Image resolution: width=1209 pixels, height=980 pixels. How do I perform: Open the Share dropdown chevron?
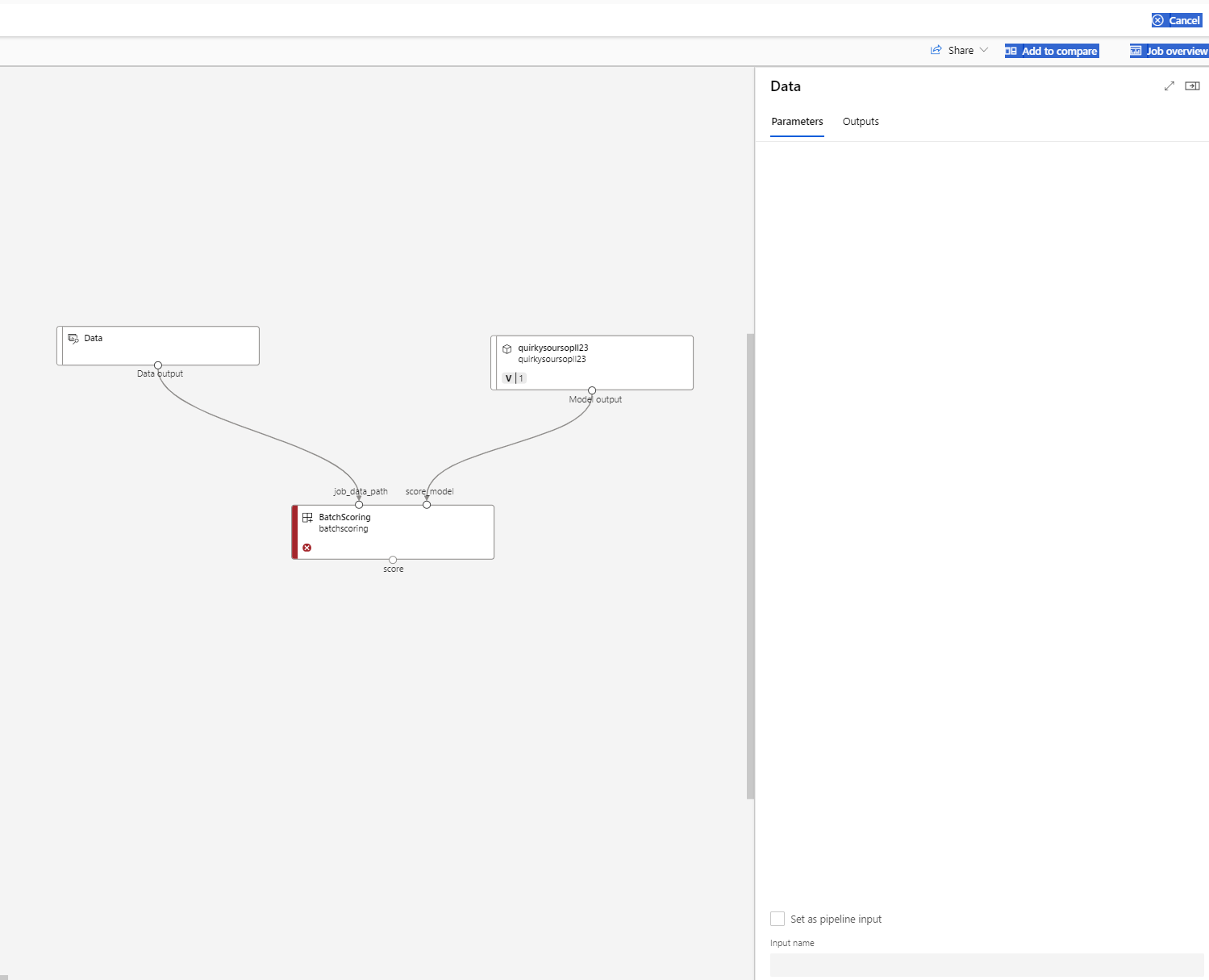point(984,50)
